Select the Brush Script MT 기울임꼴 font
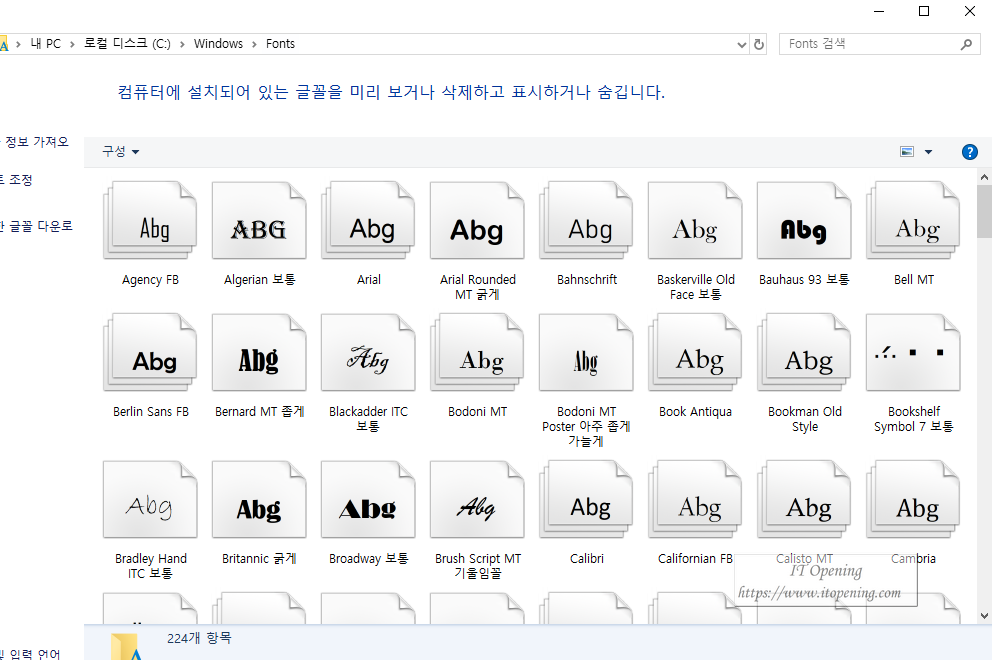992x660 pixels. (477, 499)
